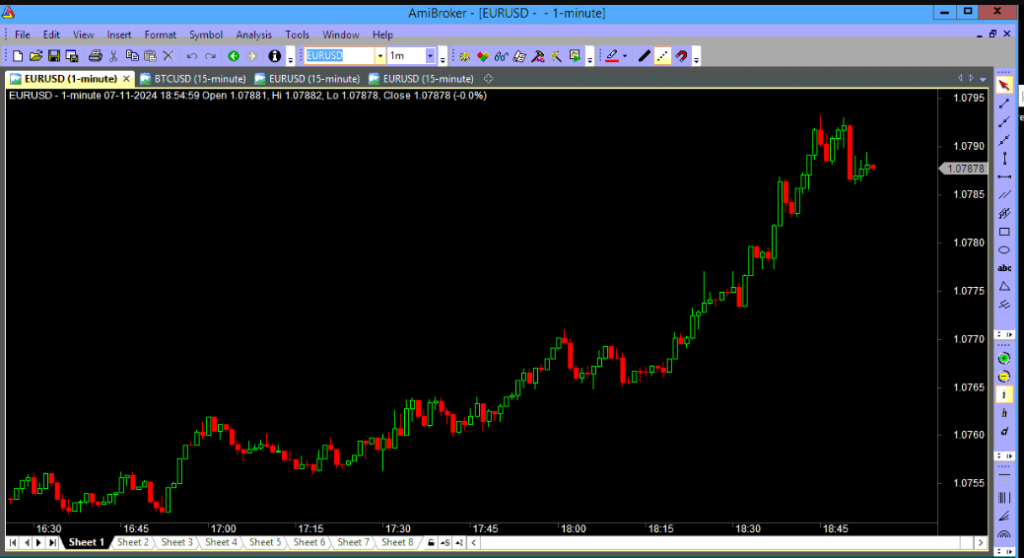Open the chart tabs list dropdown arrow
This screenshot has width=1024, height=558.
pos(983,79)
